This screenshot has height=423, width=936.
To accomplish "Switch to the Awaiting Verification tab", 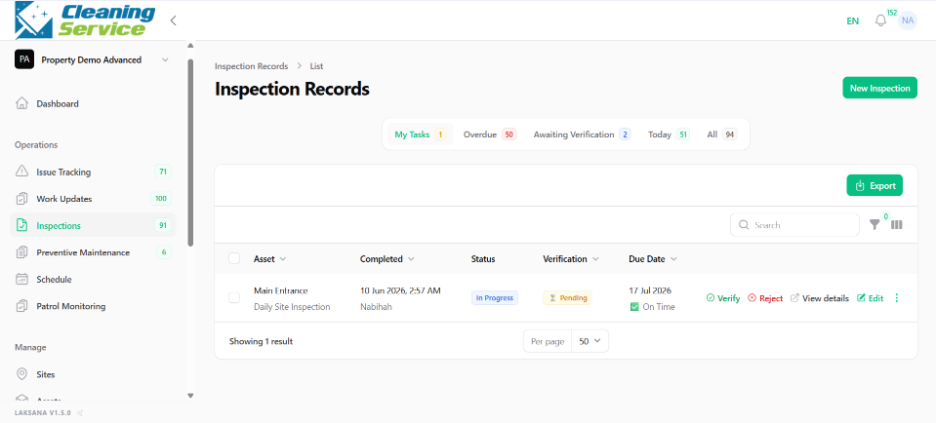I will pyautogui.click(x=581, y=135).
